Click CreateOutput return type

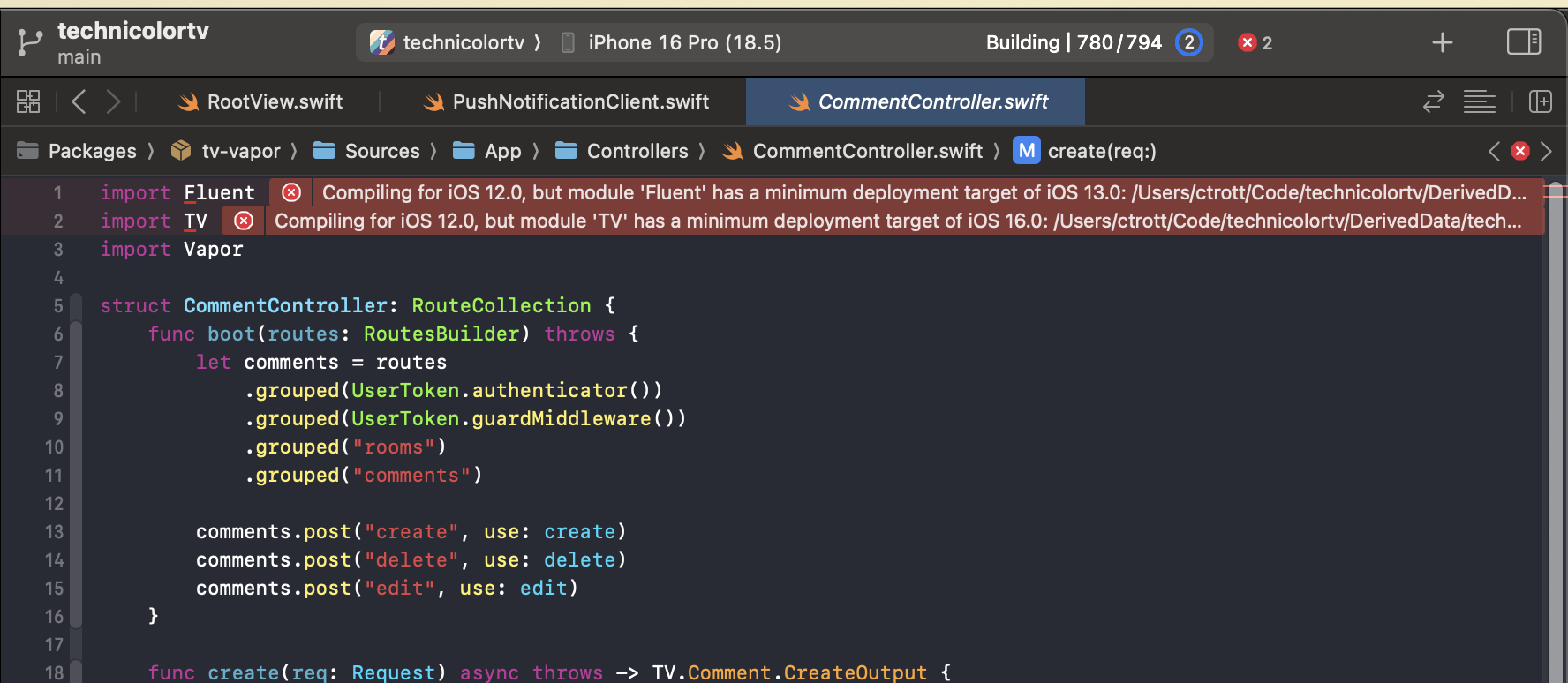(x=855, y=672)
